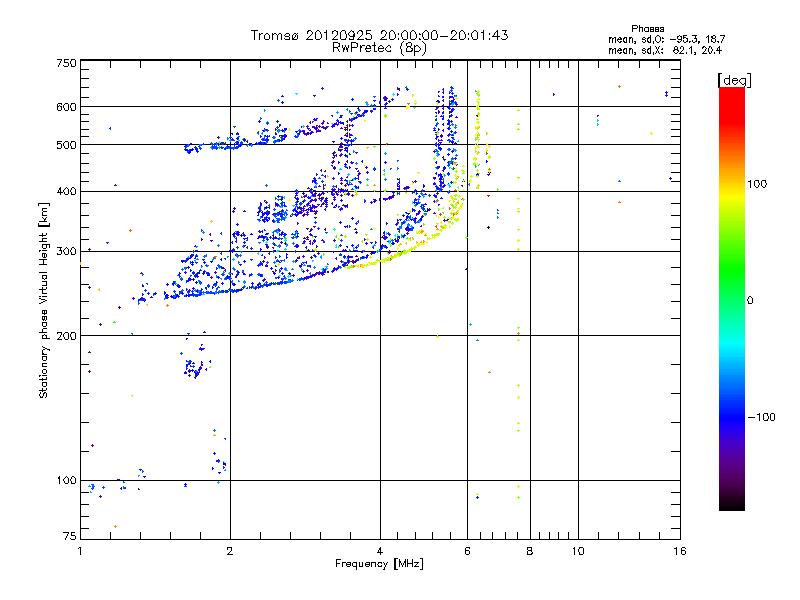The width and height of the screenshot is (800, 600).
Task: Click the x-axis '16' tick label
Action: pyautogui.click(x=680, y=551)
